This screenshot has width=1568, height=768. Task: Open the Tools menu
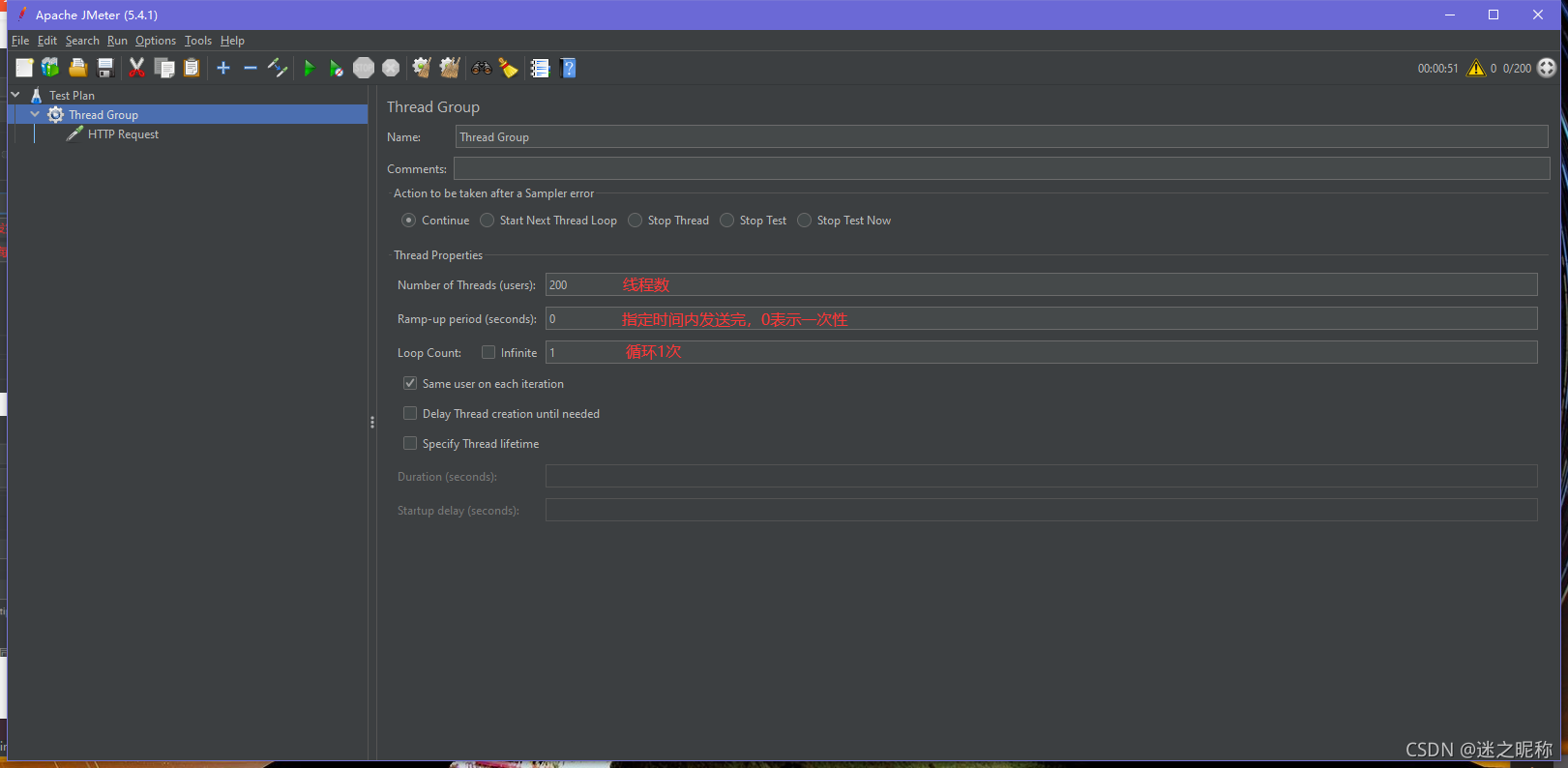pyautogui.click(x=198, y=41)
